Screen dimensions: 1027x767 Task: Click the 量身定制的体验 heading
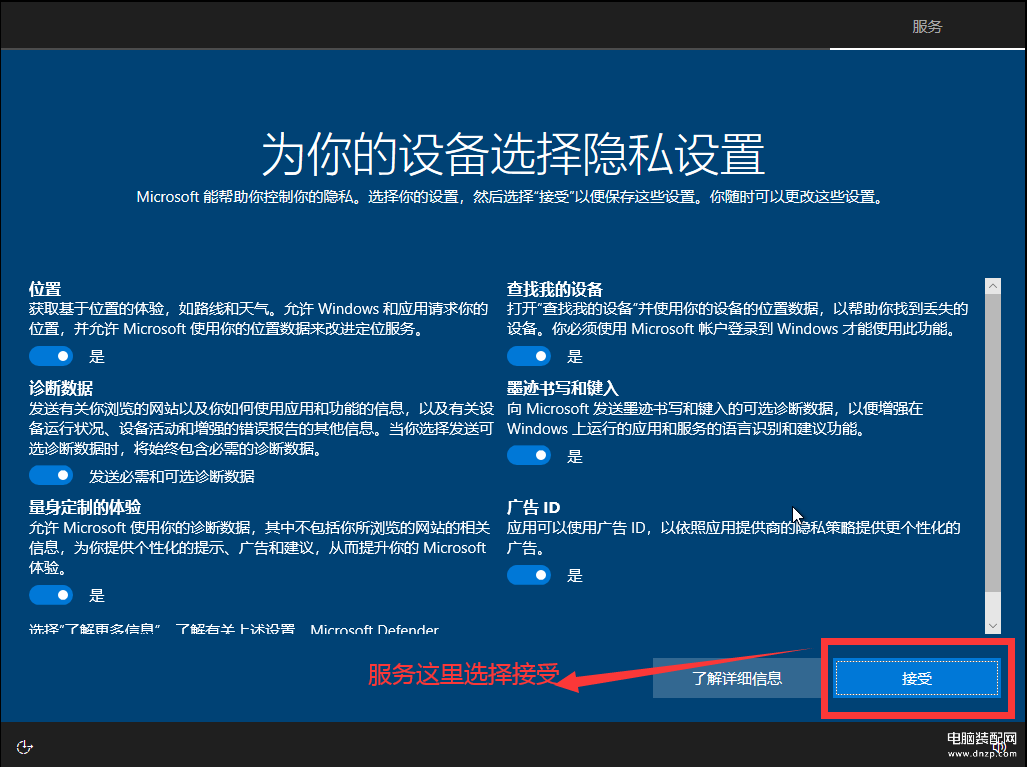84,507
